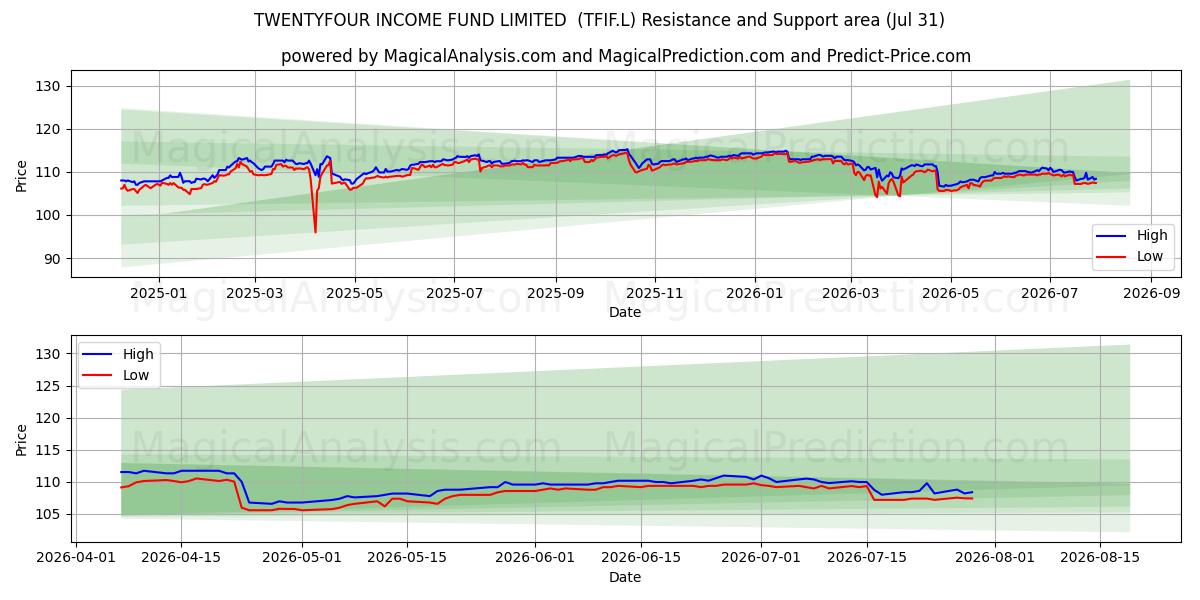
Task: Click the 2025-01 date tick label
Action: pos(159,294)
